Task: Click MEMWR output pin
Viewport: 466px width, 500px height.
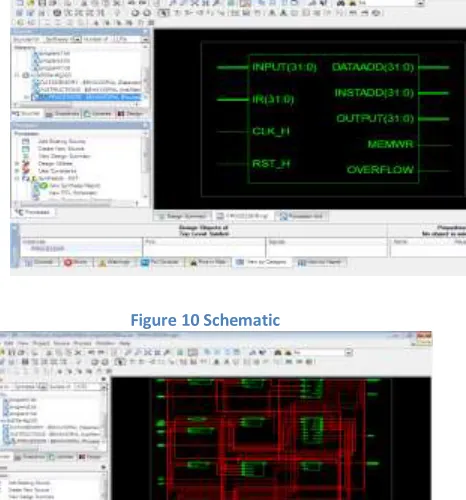Action: (391, 144)
